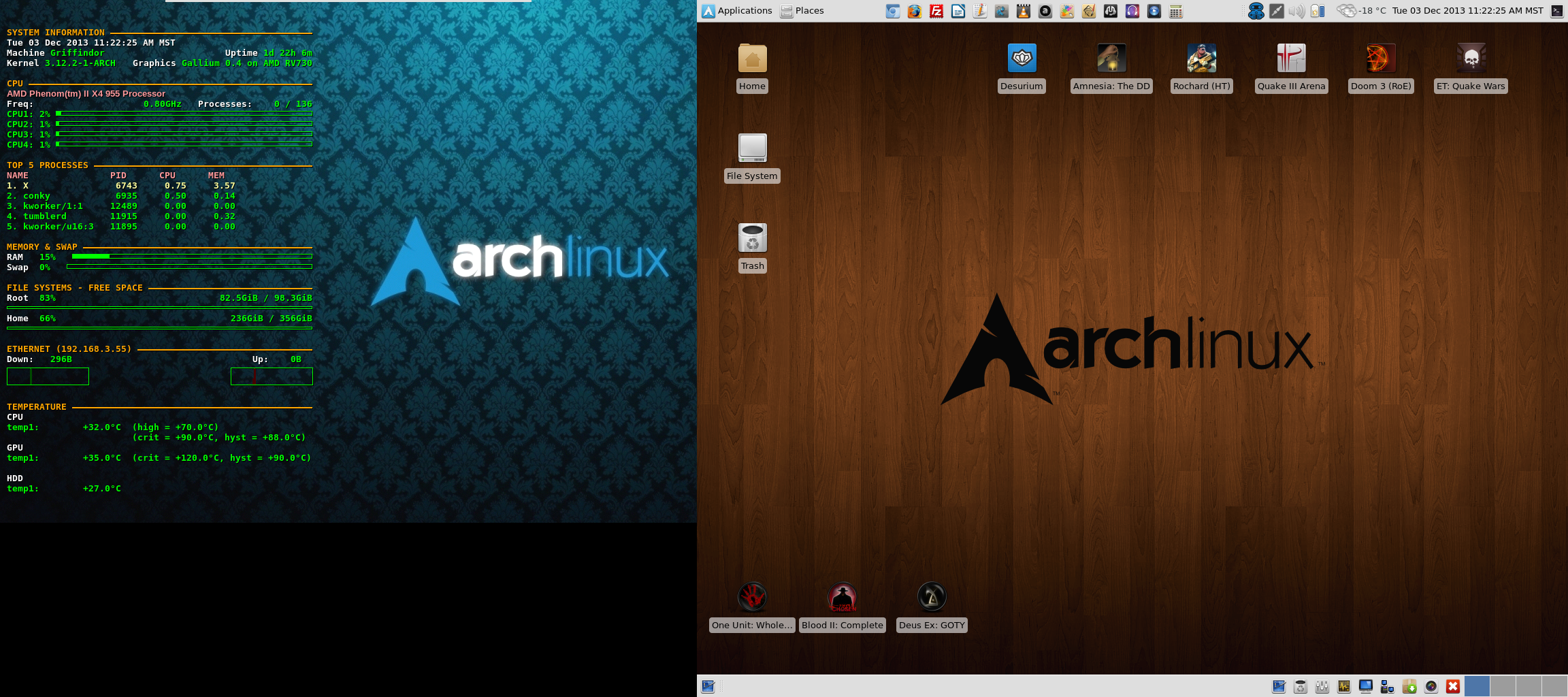Click the weather -18 °C applet
The height and width of the screenshot is (697, 1568).
[x=1361, y=11]
